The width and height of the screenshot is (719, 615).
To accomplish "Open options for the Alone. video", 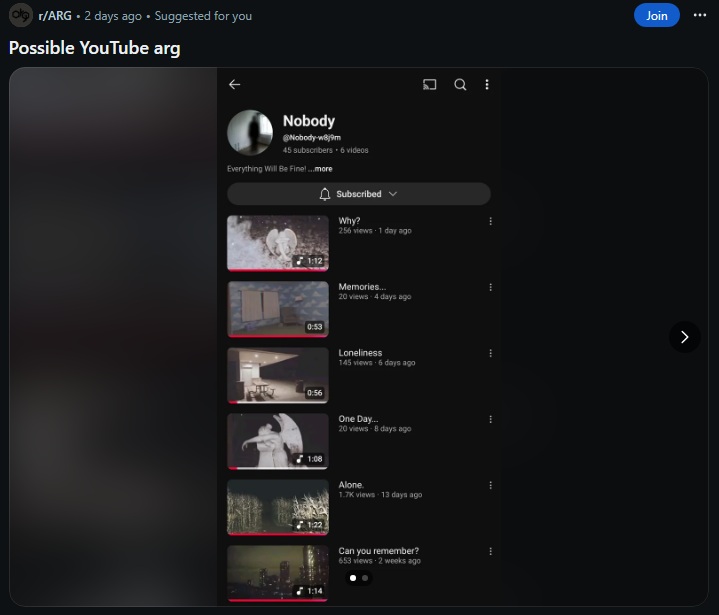I will point(491,486).
